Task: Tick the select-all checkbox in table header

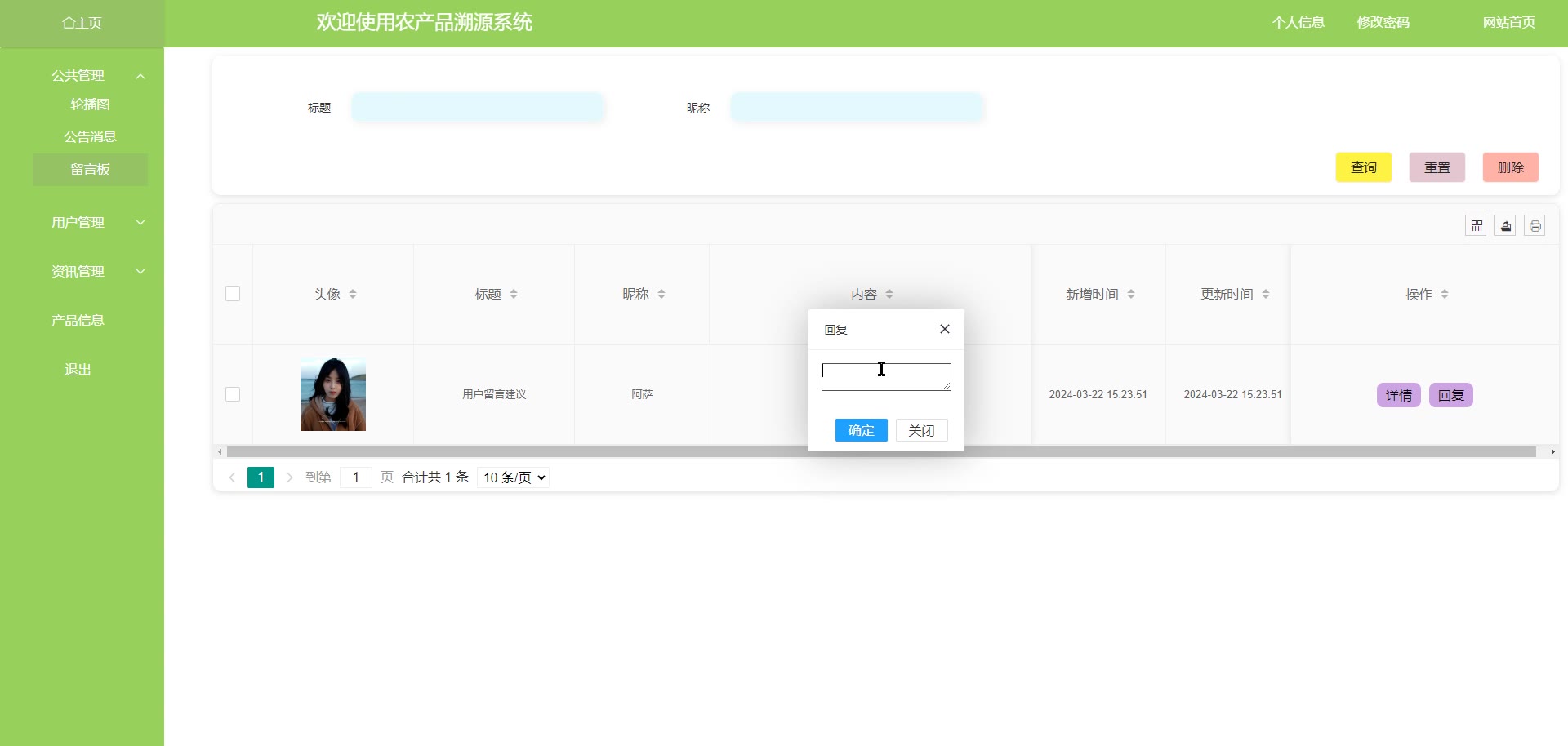Action: pos(233,294)
